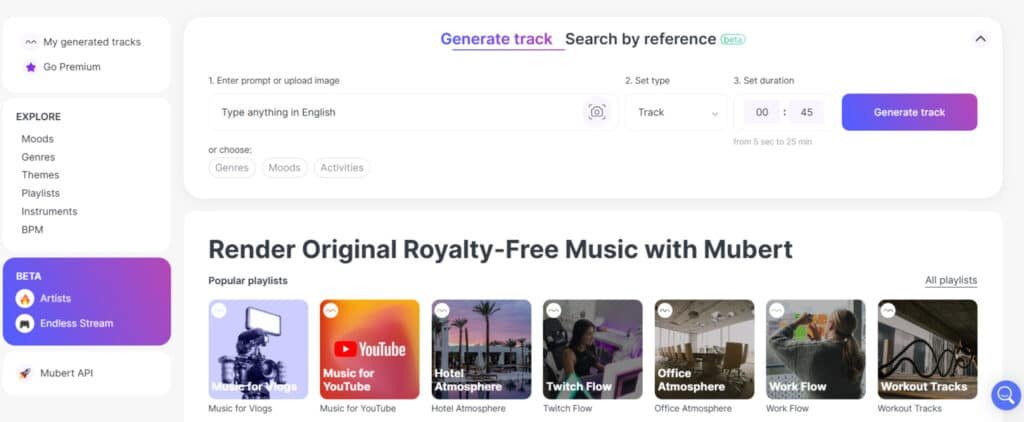Viewport: 1024px width, 422px height.
Task: Open Moods in Explore sidebar
Action: click(x=37, y=139)
